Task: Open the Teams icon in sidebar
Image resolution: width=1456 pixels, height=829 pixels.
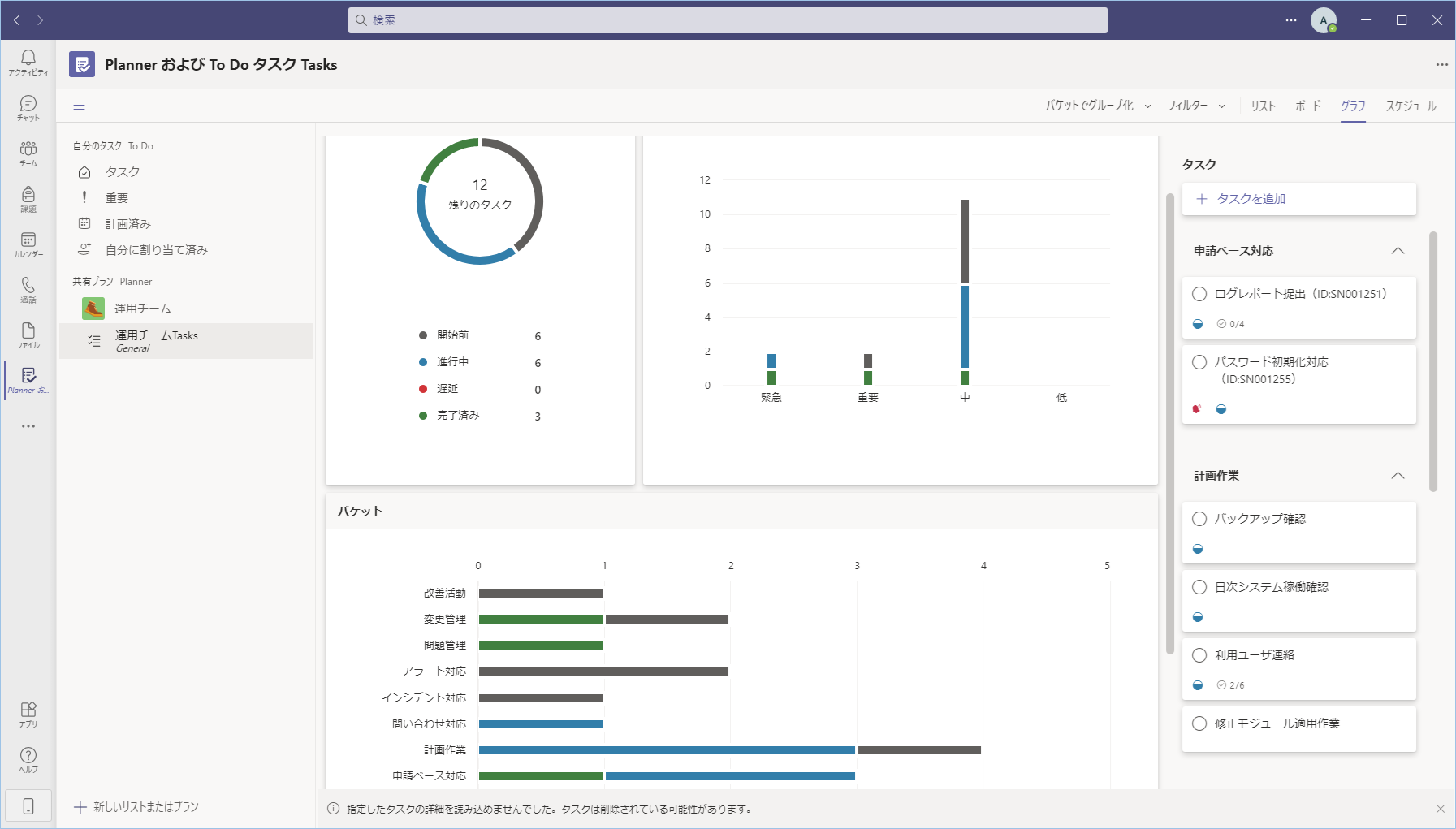Action: (28, 153)
